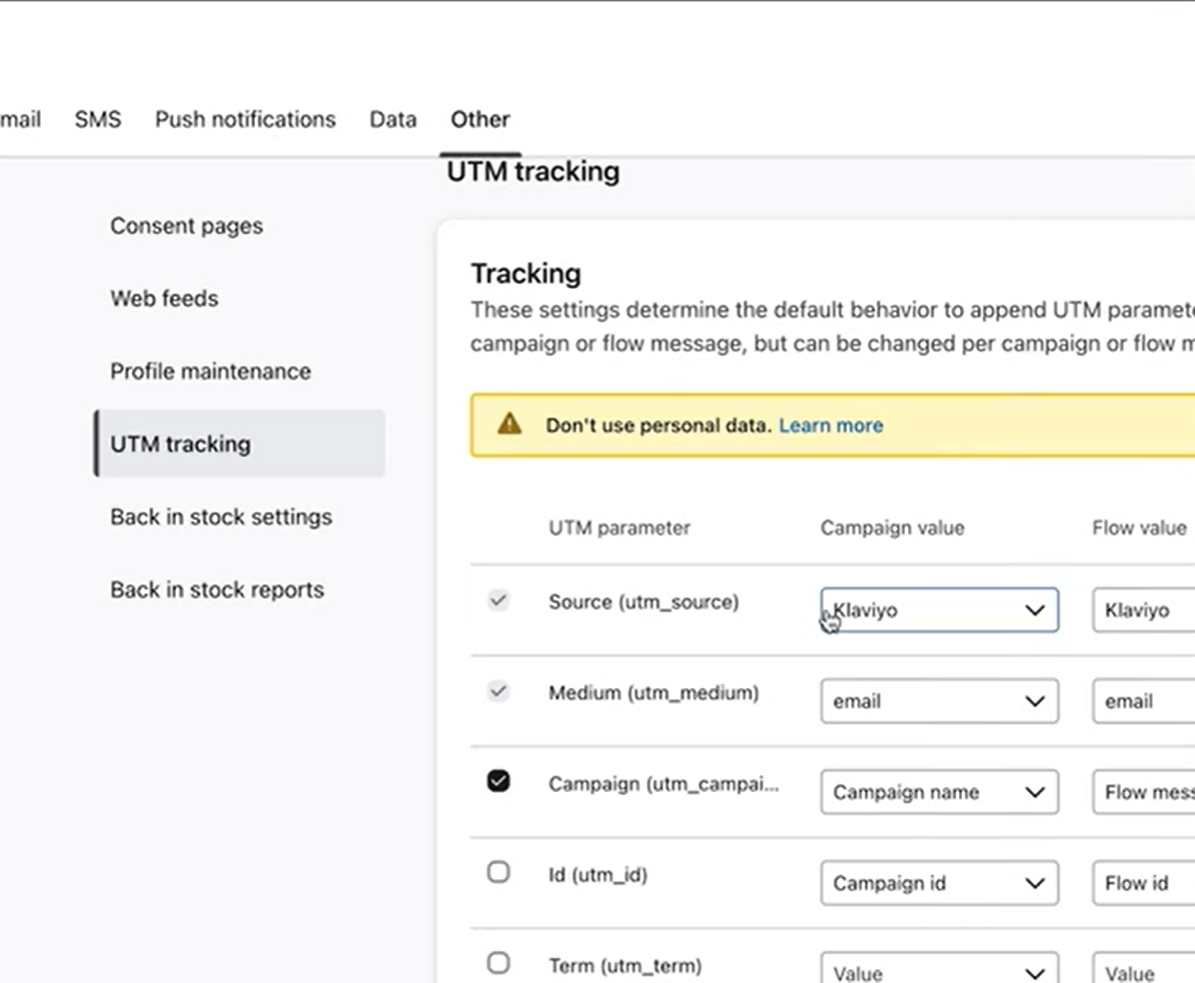The height and width of the screenshot is (983, 1195).
Task: Open the Source flow value Klaviyo dropdown
Action: (x=1144, y=610)
